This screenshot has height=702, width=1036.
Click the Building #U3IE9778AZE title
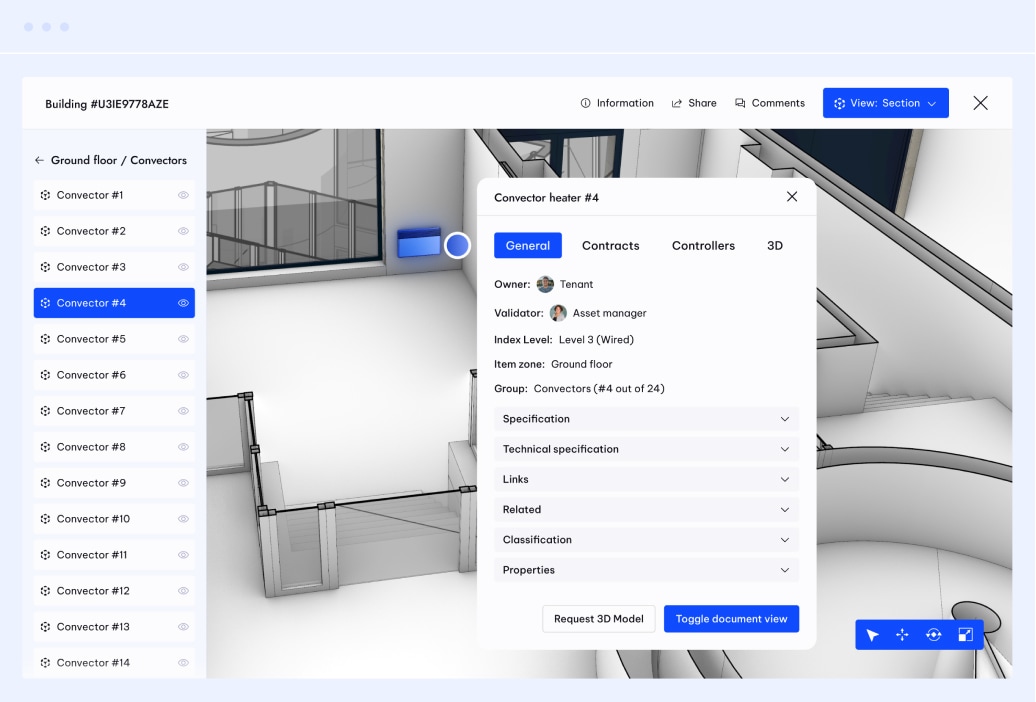point(107,104)
